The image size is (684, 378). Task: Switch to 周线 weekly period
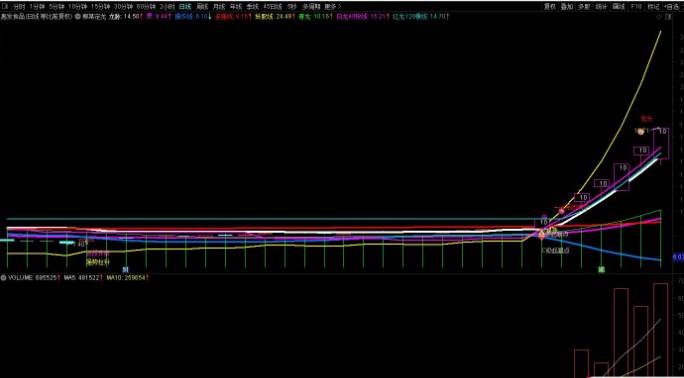point(202,7)
